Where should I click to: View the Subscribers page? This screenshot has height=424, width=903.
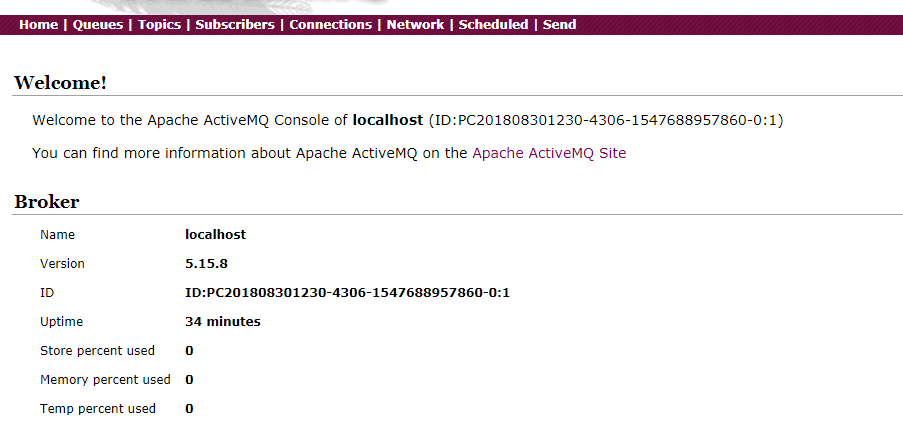(x=235, y=25)
